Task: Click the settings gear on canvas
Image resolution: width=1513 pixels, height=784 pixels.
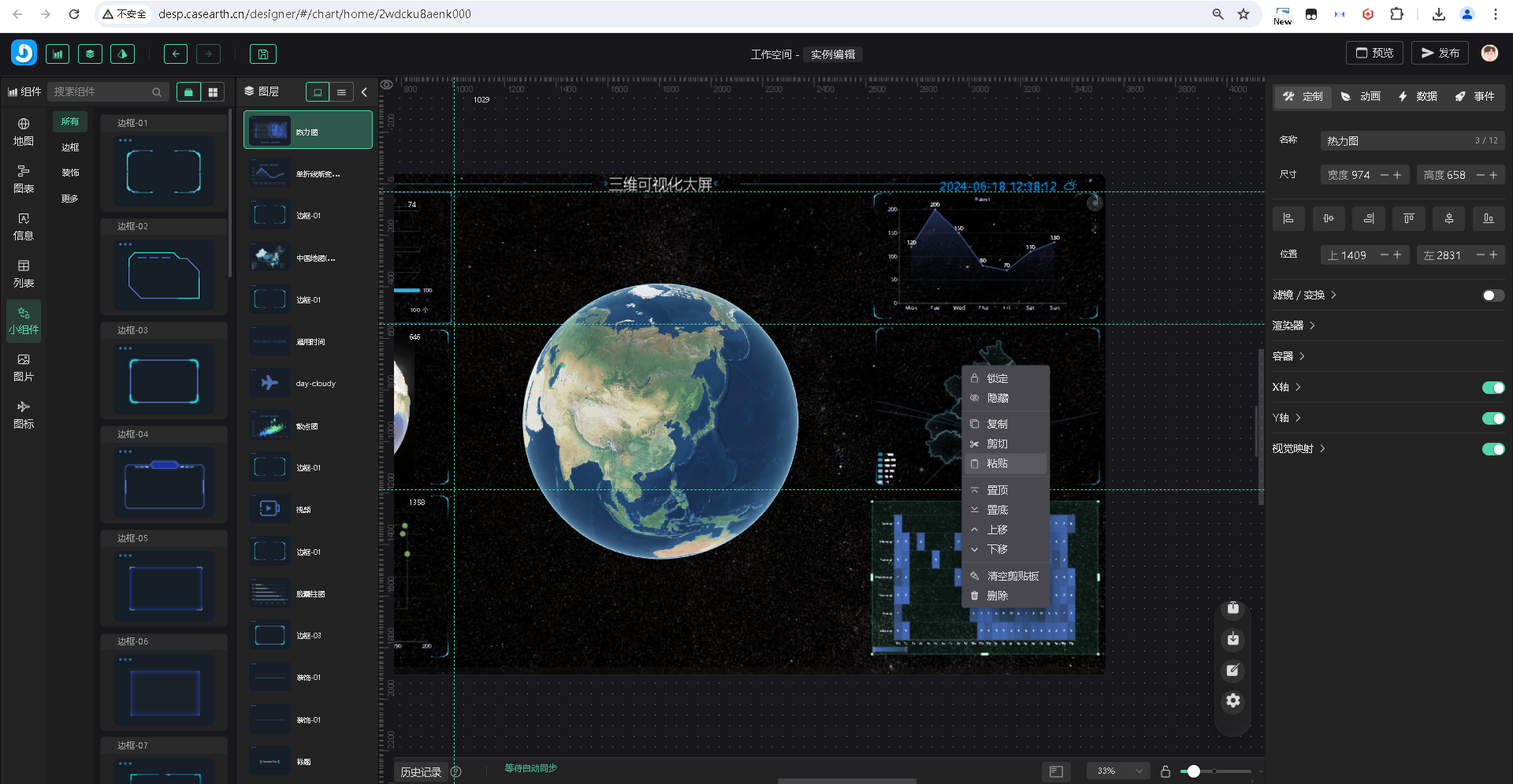Action: [1233, 700]
